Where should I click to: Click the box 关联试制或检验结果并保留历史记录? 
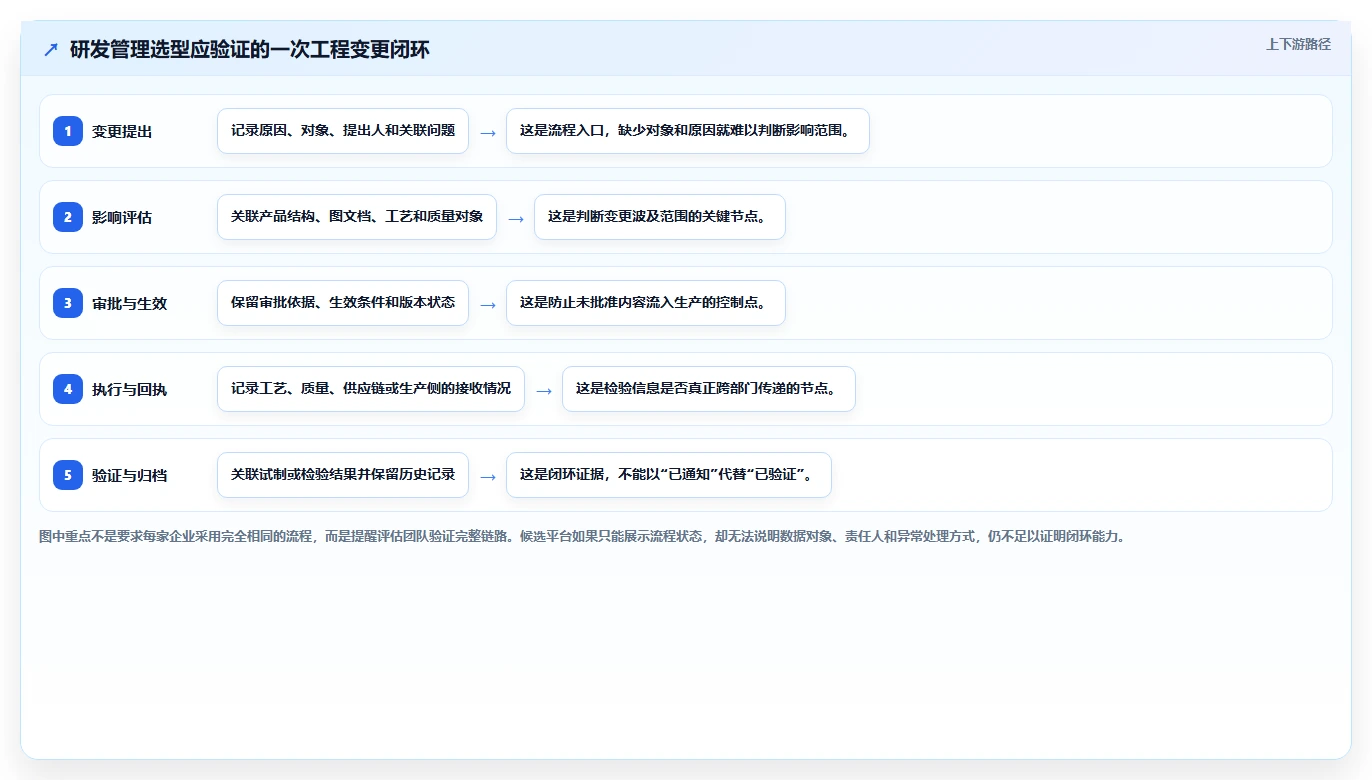(343, 475)
